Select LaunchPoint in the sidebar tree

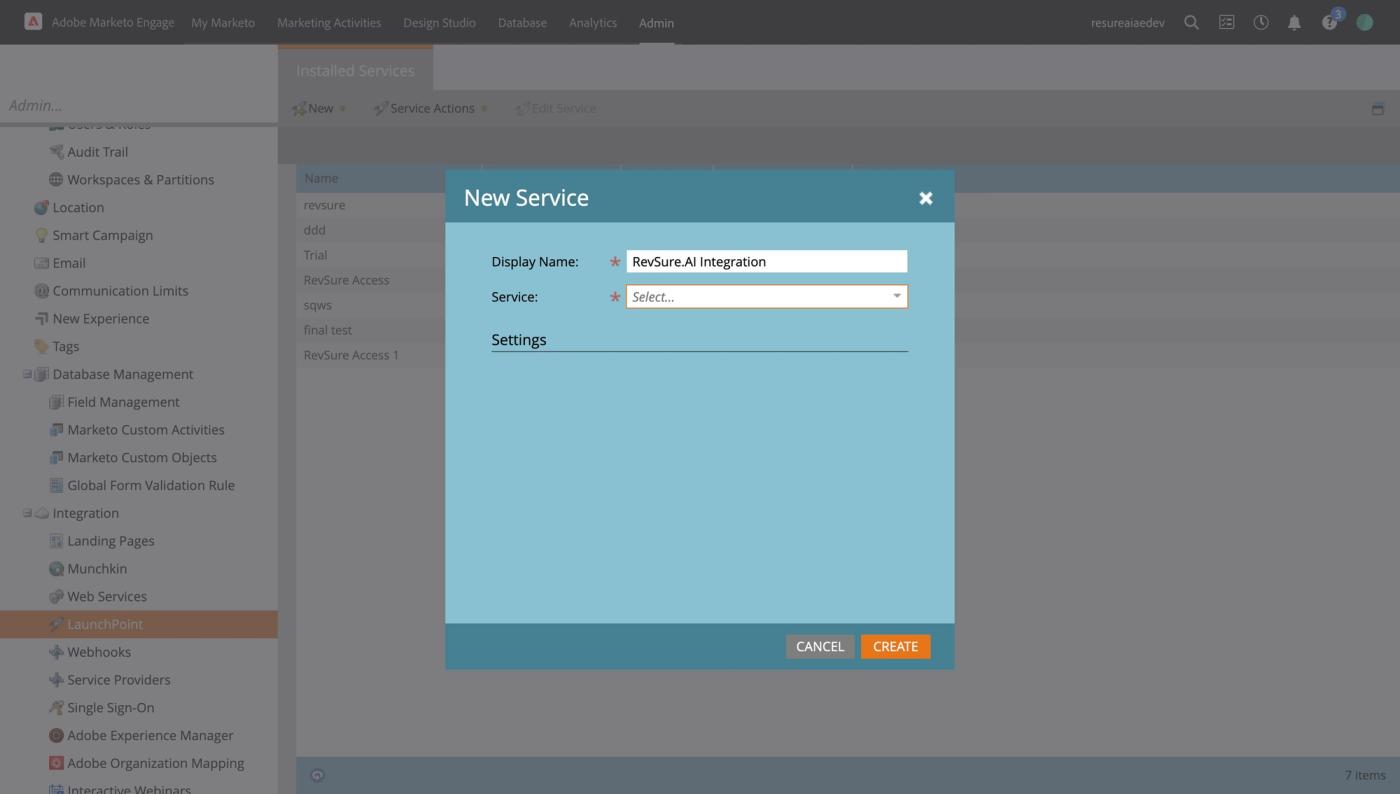[139, 624]
